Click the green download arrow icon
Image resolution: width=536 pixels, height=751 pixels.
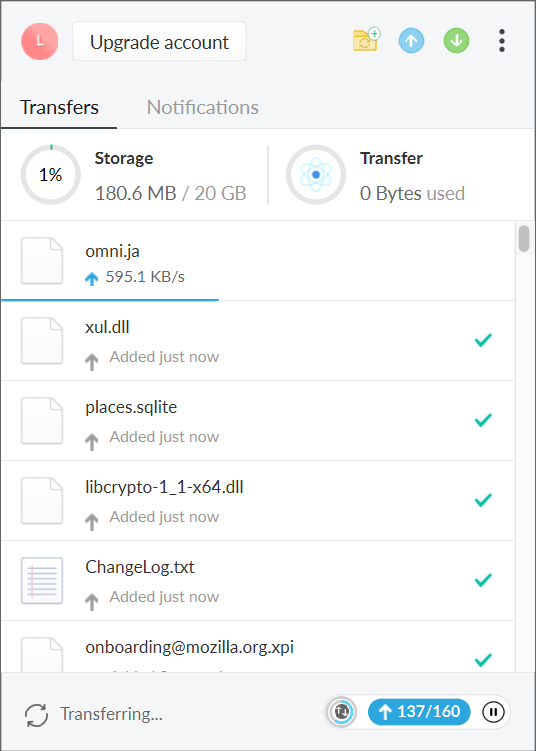[456, 40]
